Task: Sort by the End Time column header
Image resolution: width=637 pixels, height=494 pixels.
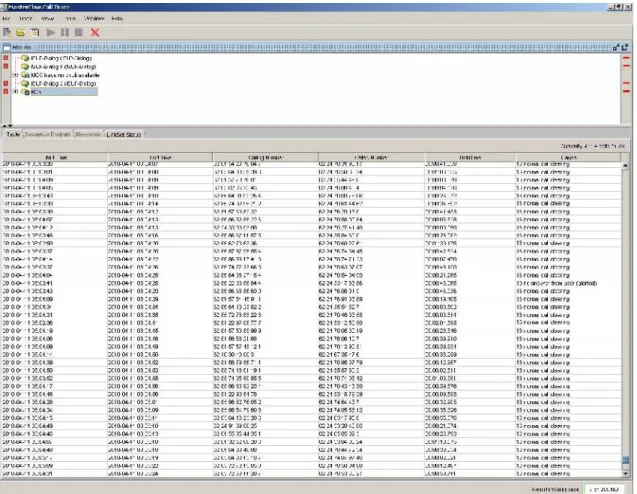Action: click(x=160, y=157)
